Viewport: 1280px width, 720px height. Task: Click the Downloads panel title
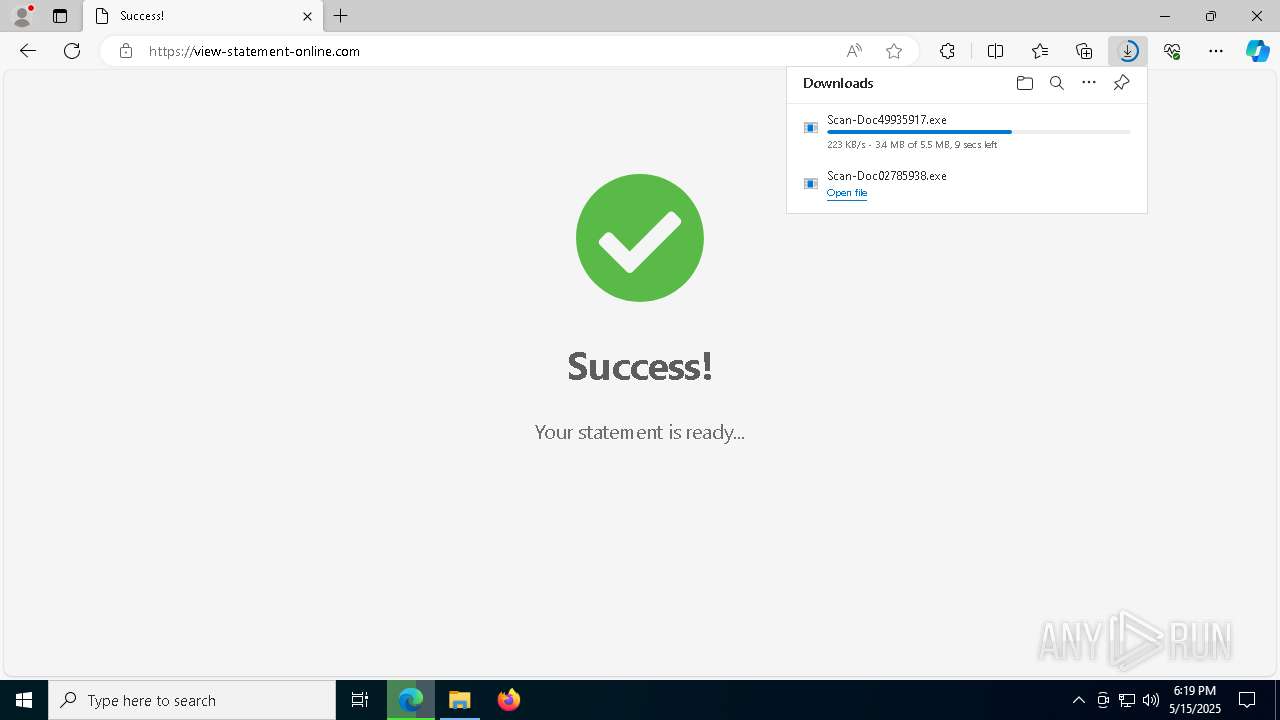(x=838, y=83)
